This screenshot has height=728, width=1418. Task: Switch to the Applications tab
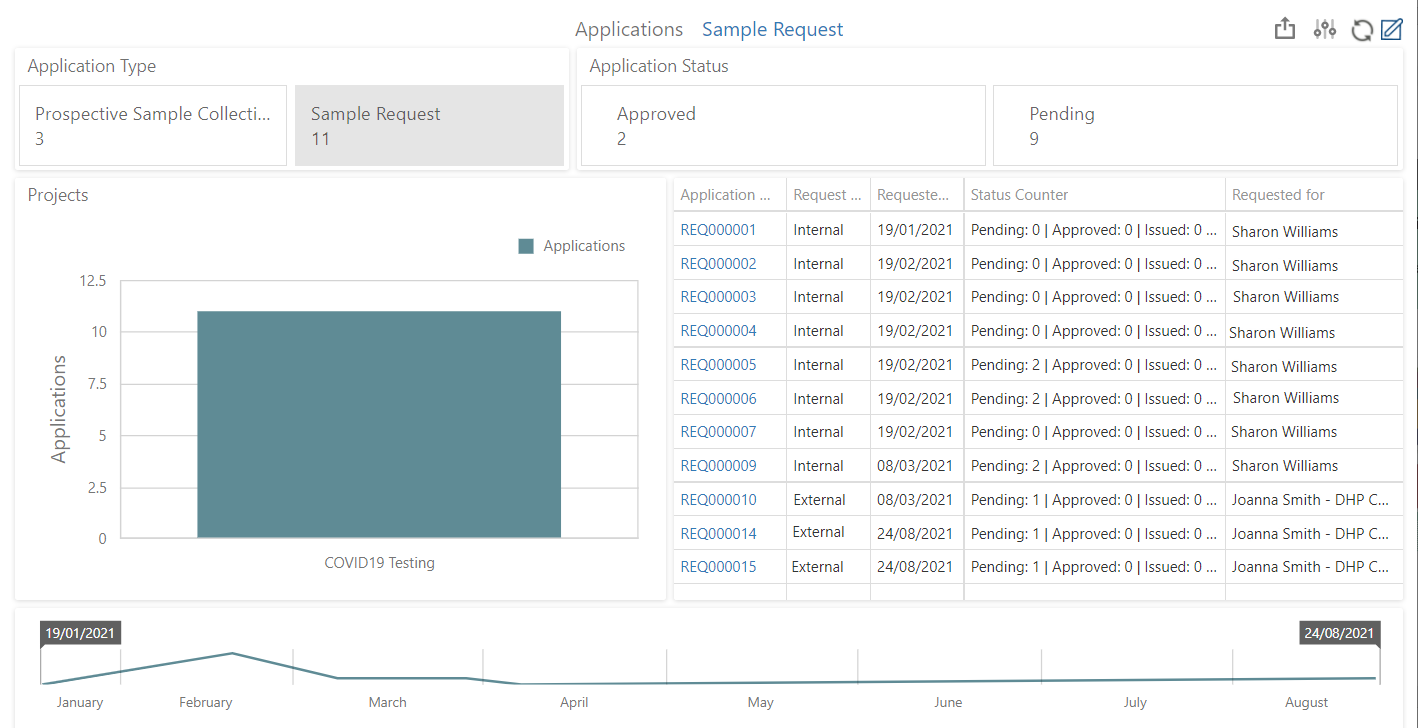tap(629, 29)
